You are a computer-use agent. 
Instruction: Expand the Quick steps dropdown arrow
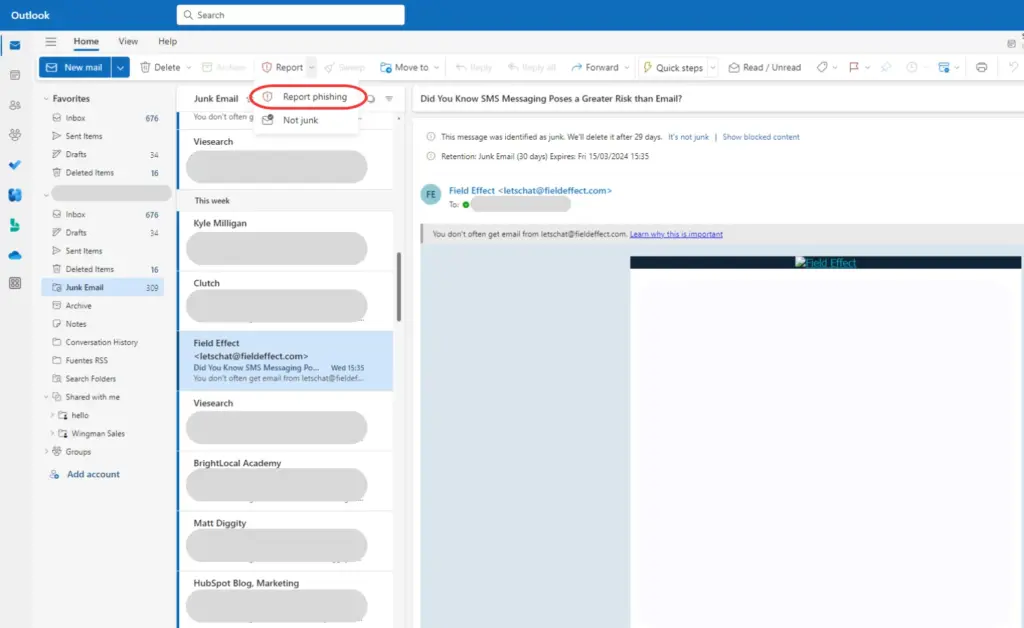[x=712, y=67]
